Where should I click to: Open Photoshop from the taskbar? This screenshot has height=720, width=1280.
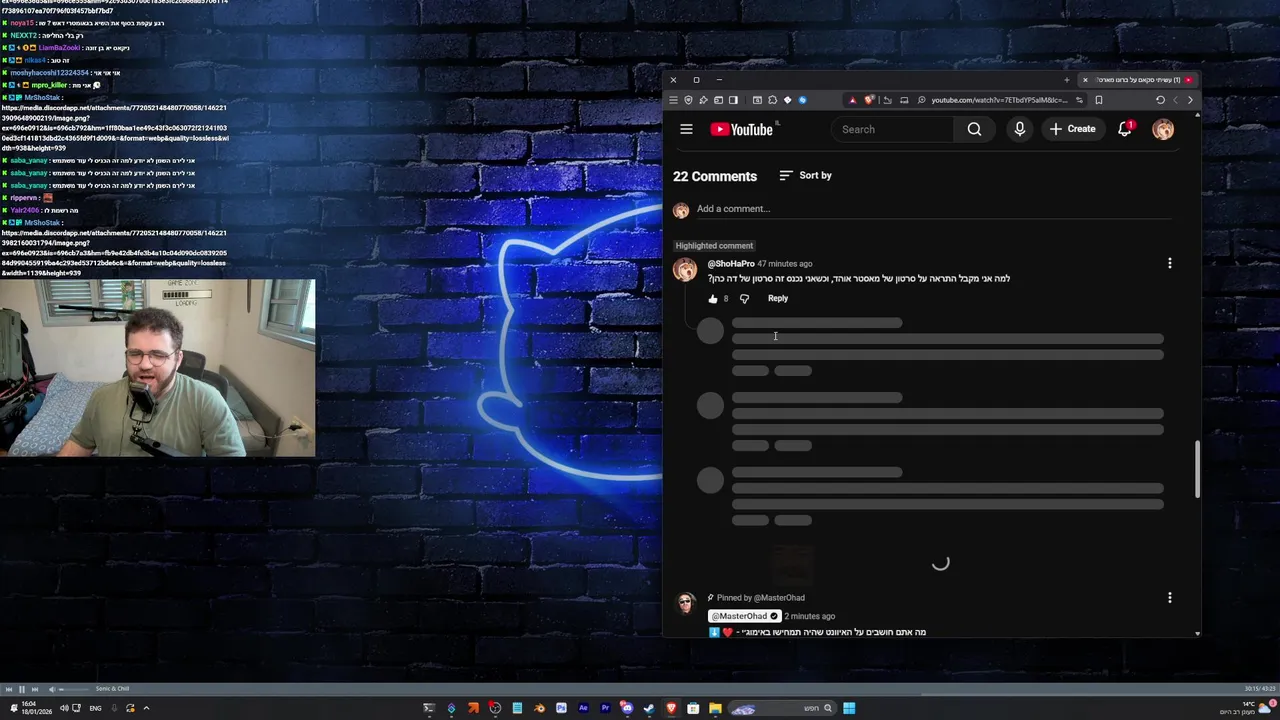pyautogui.click(x=561, y=708)
